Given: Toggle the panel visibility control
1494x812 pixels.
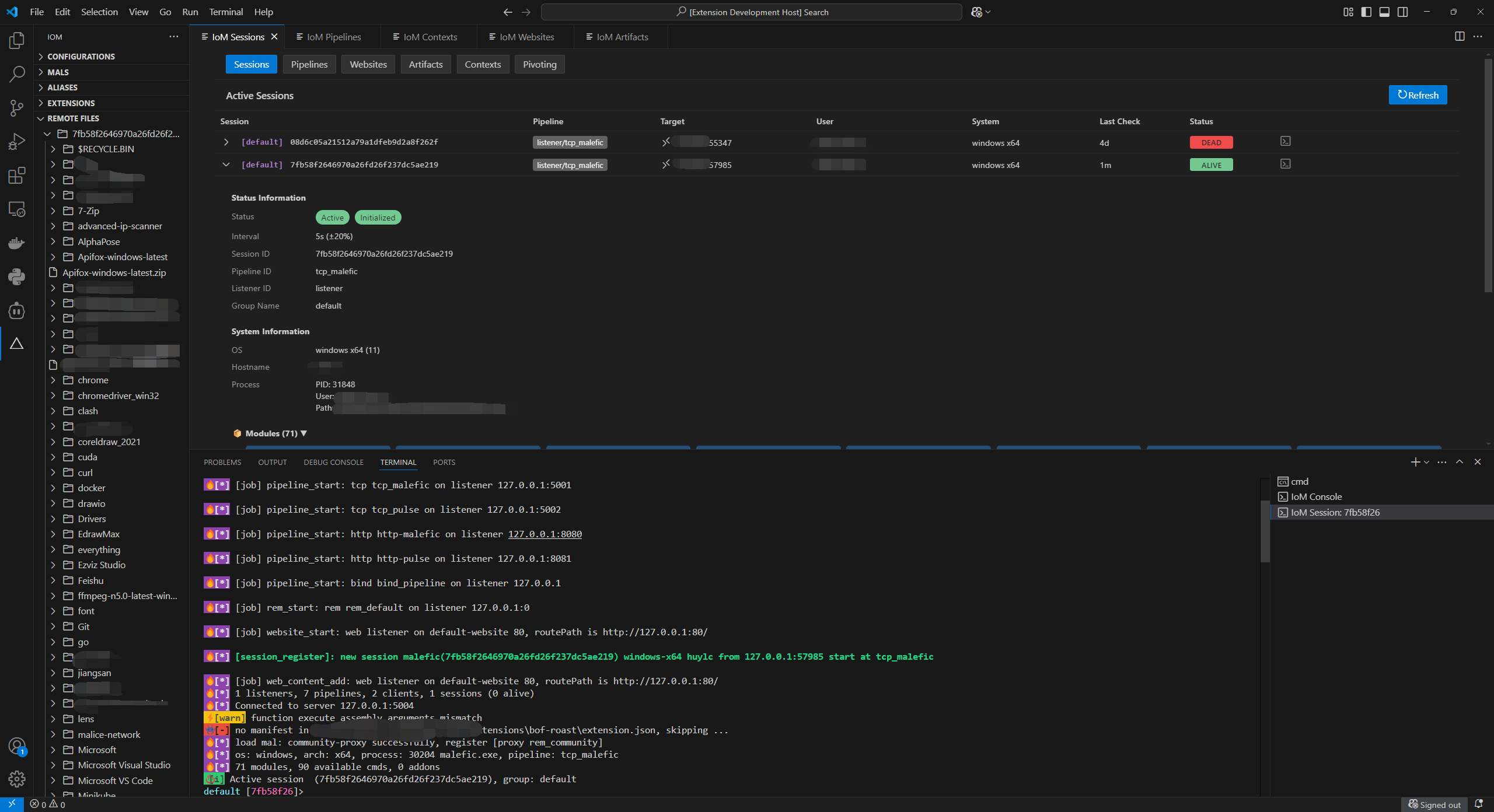Looking at the screenshot, I should point(1384,12).
